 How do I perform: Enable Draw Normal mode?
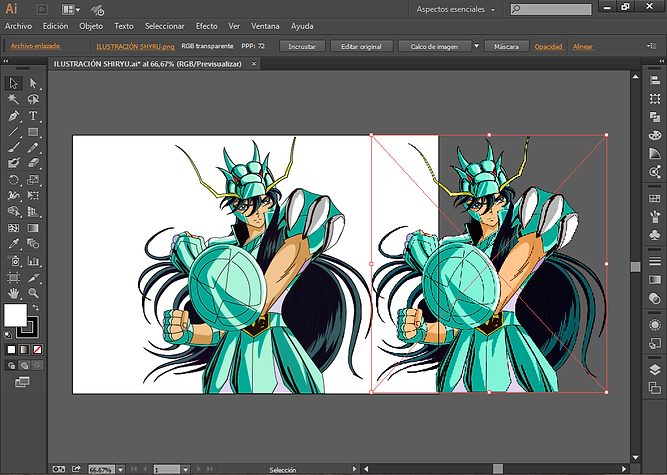tap(11, 365)
